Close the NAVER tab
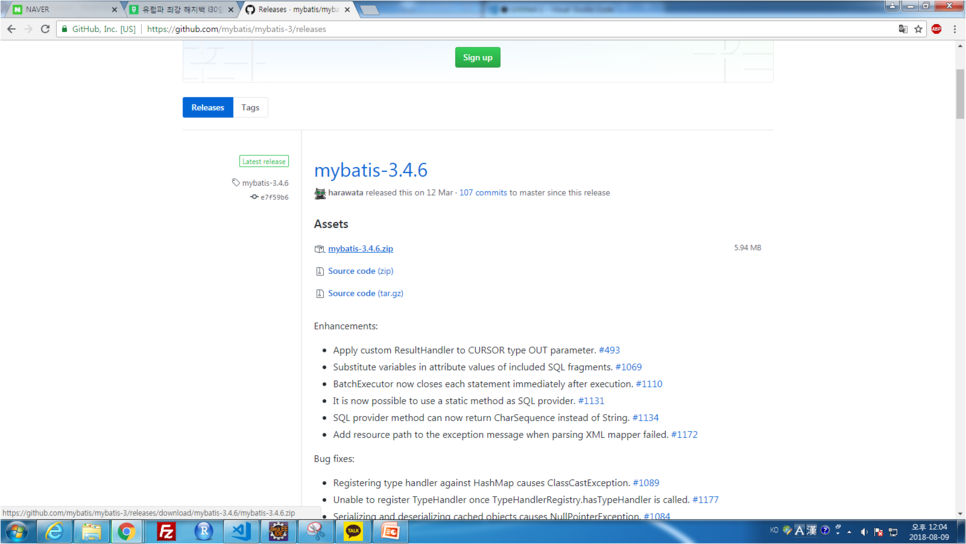 click(x=114, y=10)
